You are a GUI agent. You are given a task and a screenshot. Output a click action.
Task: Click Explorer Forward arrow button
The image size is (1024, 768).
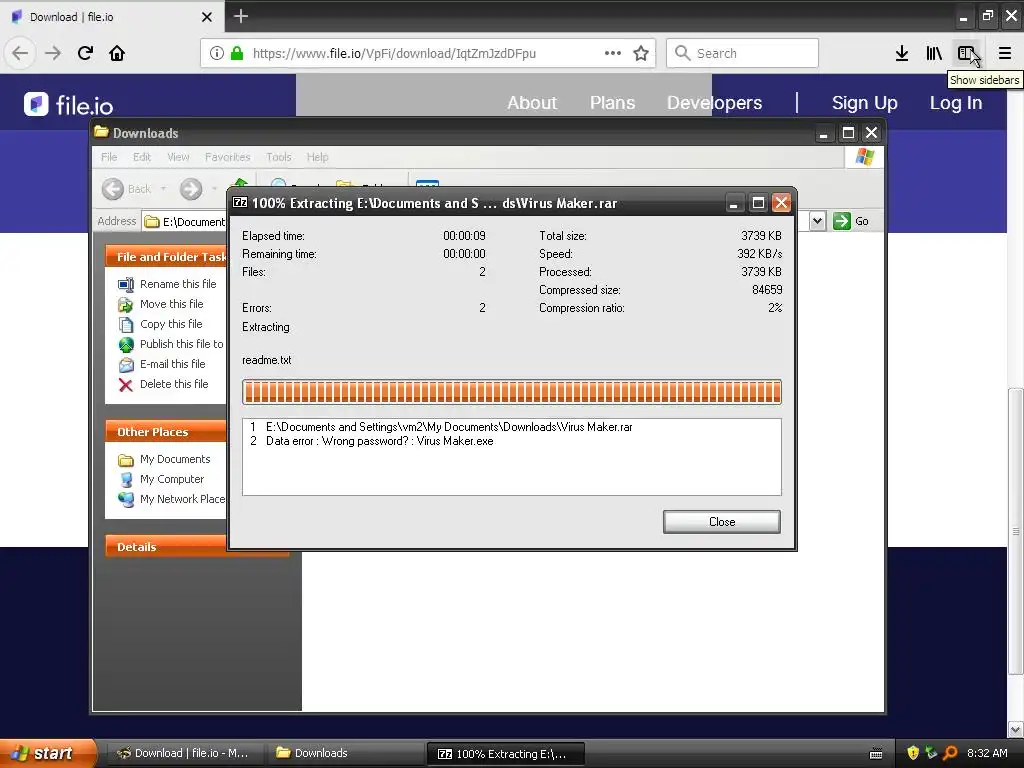pos(191,189)
